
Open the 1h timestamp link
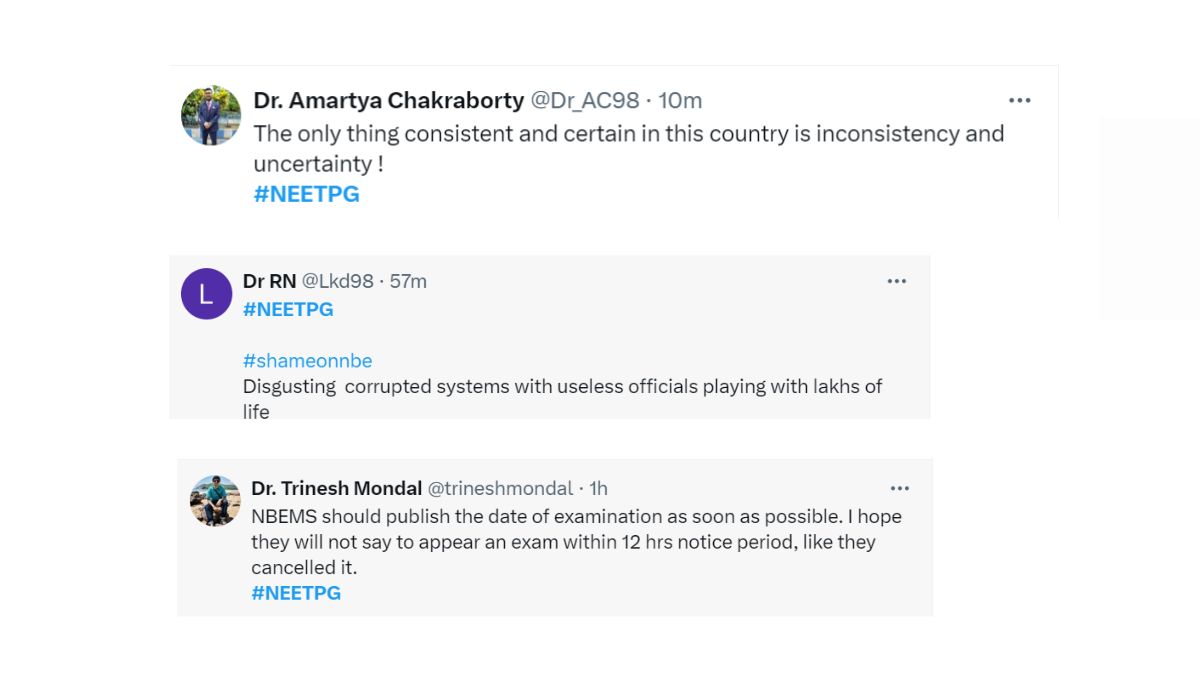pyautogui.click(x=598, y=489)
